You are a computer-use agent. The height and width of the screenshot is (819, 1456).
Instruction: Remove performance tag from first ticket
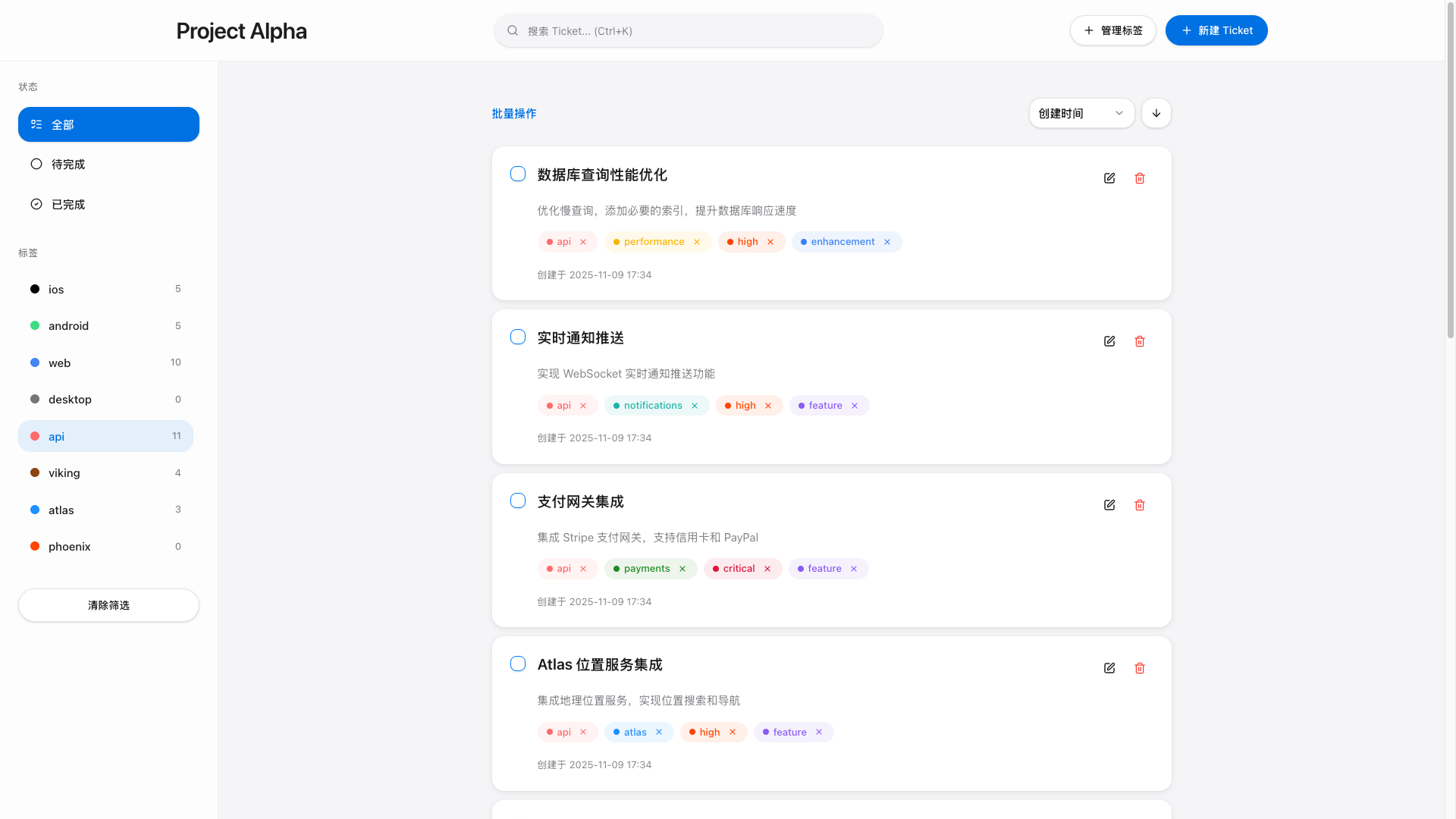pyautogui.click(x=697, y=242)
